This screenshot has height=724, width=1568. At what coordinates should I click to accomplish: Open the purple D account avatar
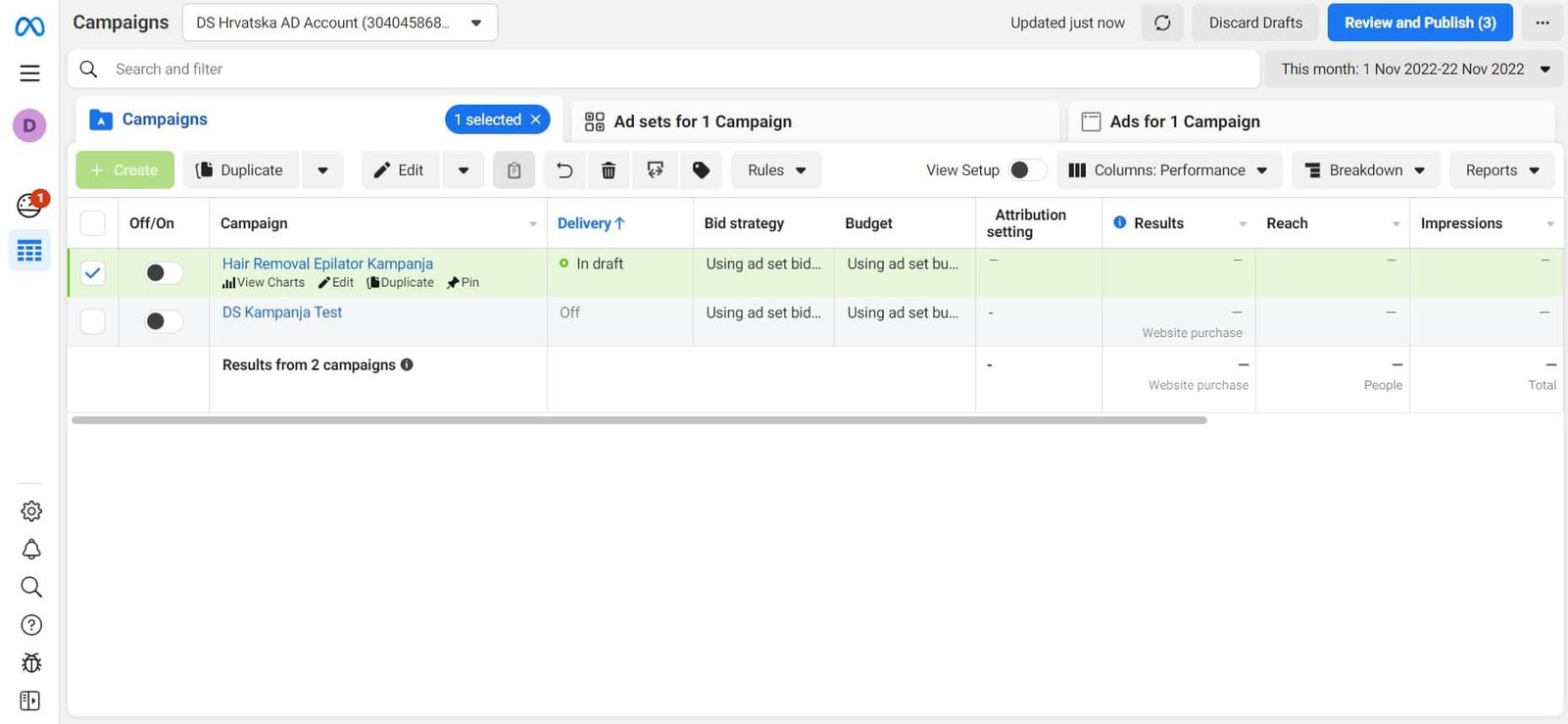(29, 125)
